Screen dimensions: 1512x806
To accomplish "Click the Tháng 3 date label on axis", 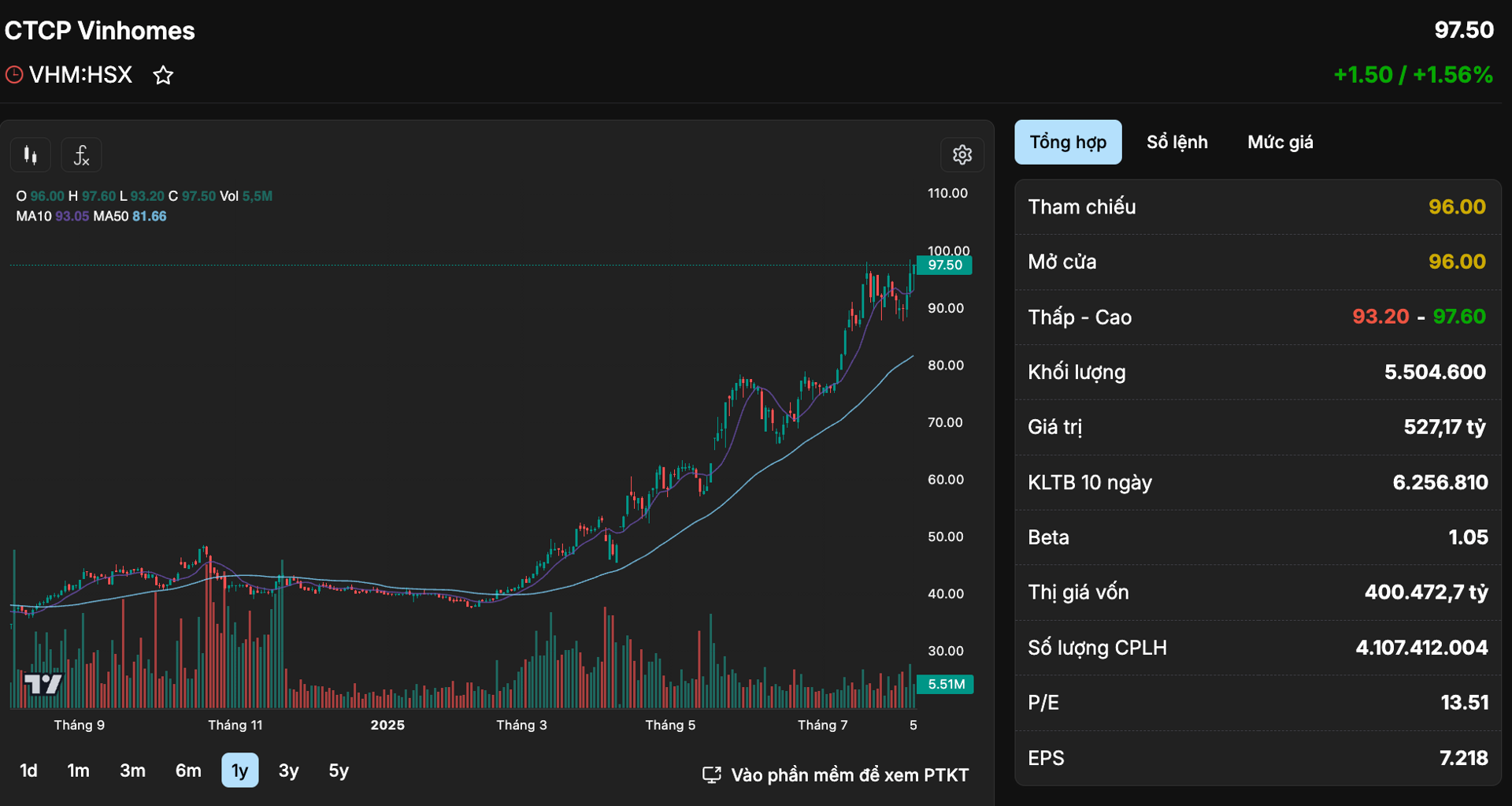I will [521, 725].
